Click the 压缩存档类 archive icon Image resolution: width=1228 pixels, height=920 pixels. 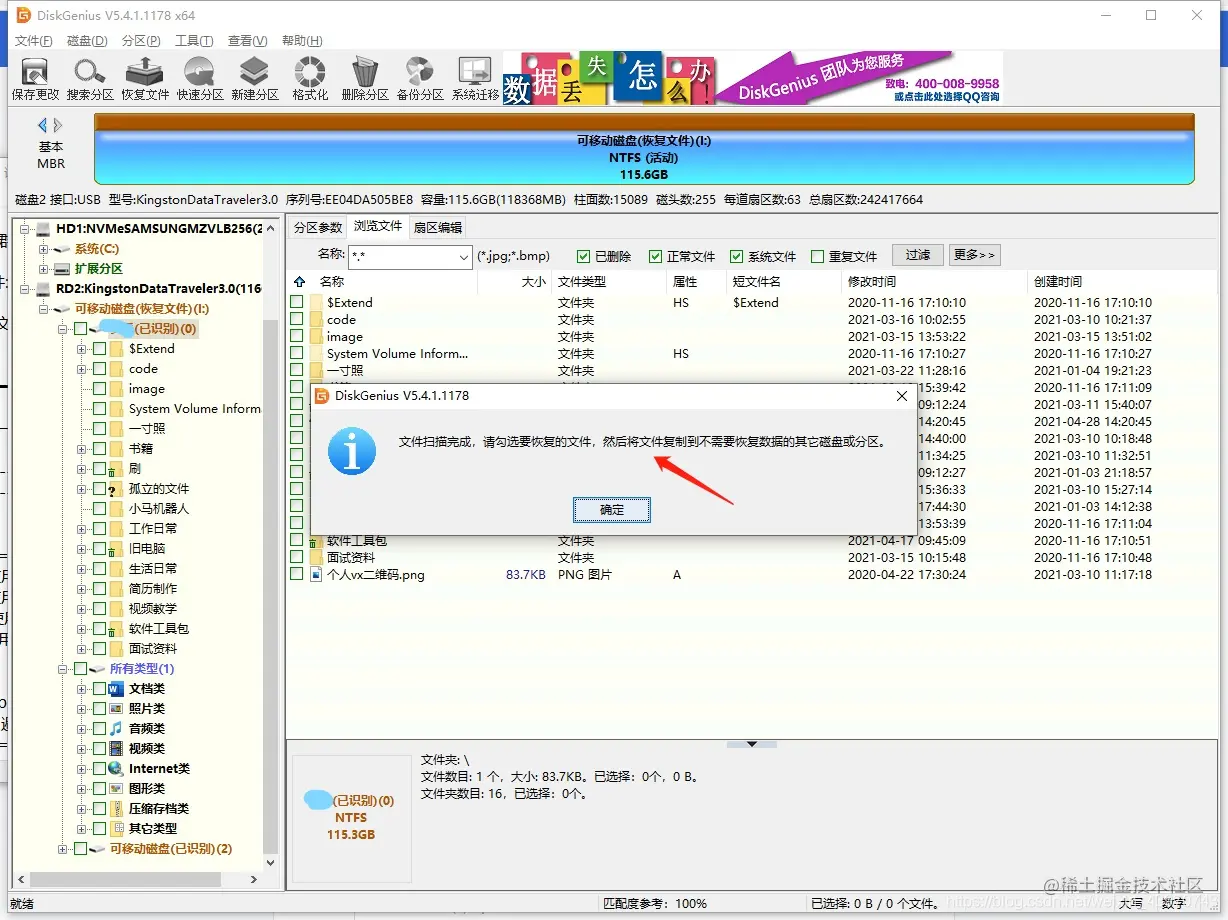pyautogui.click(x=116, y=809)
